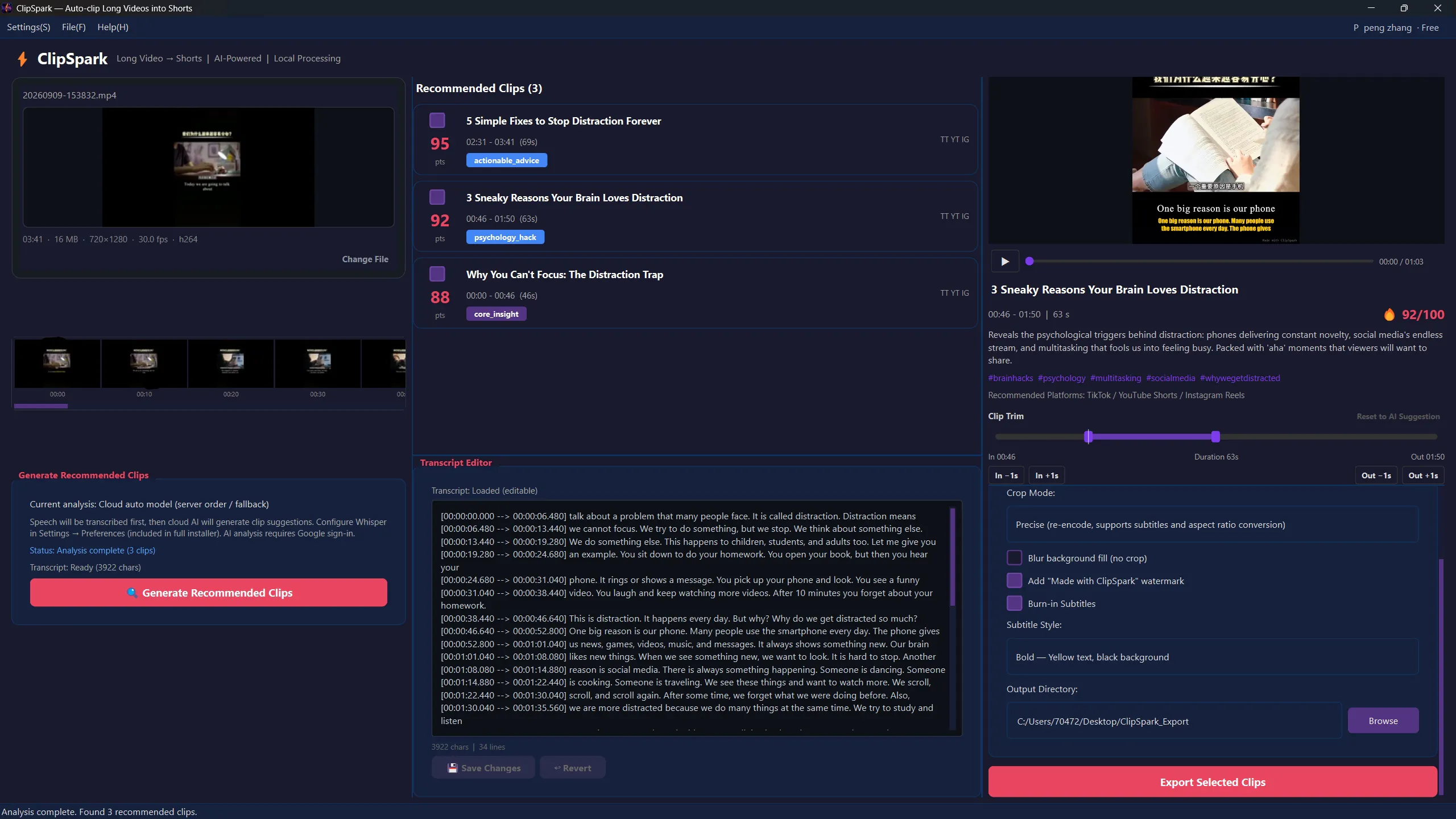
Task: Toggle Blur background fill option
Action: 1014,558
